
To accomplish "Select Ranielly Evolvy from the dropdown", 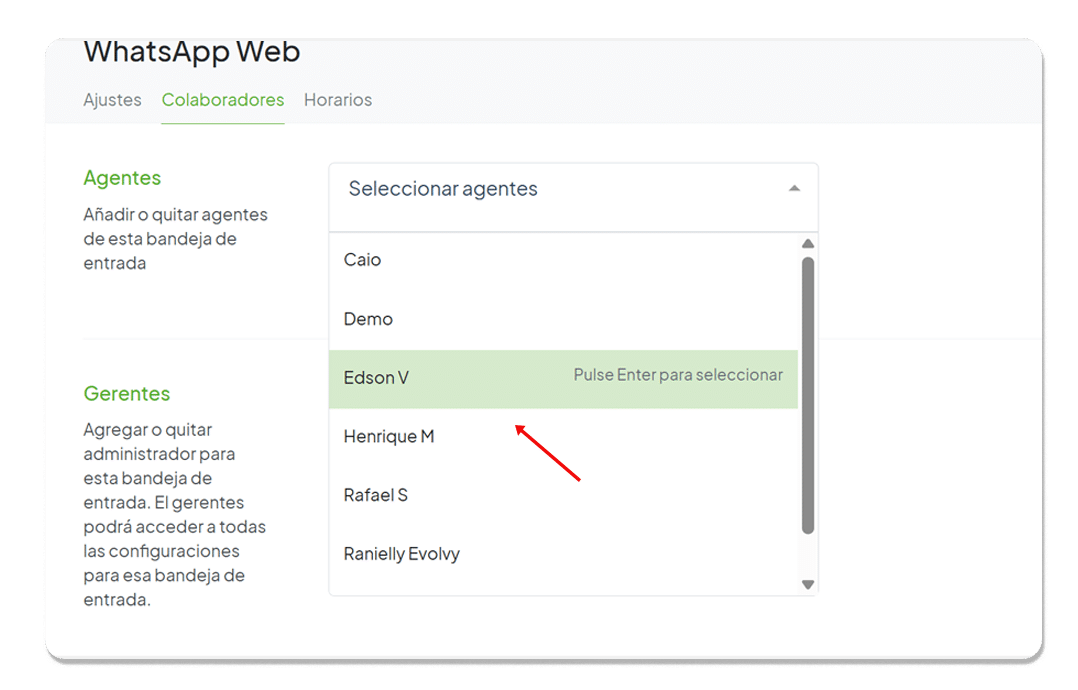I will (x=402, y=554).
